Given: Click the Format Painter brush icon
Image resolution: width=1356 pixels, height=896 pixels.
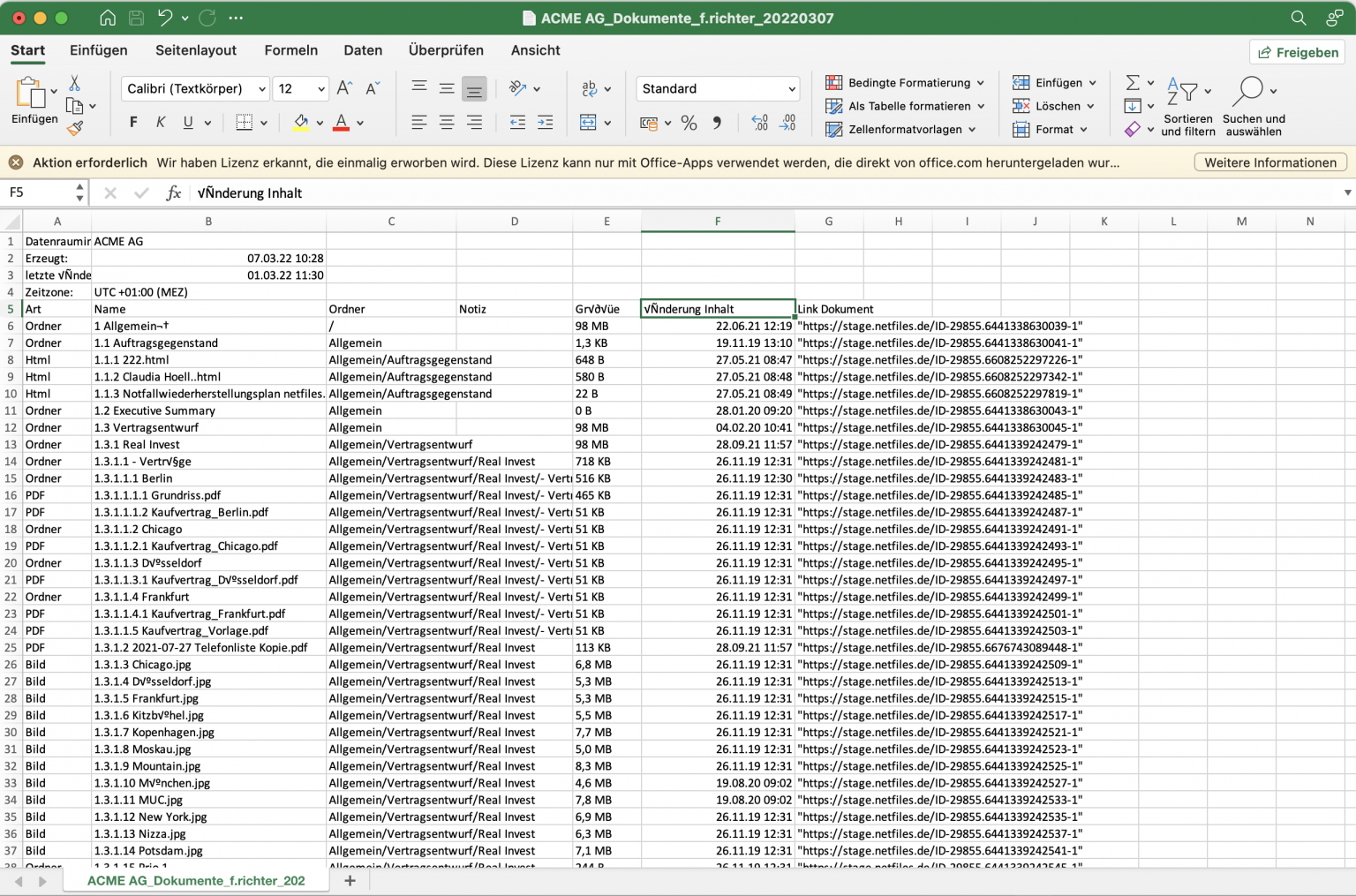Looking at the screenshot, I should coord(75,129).
